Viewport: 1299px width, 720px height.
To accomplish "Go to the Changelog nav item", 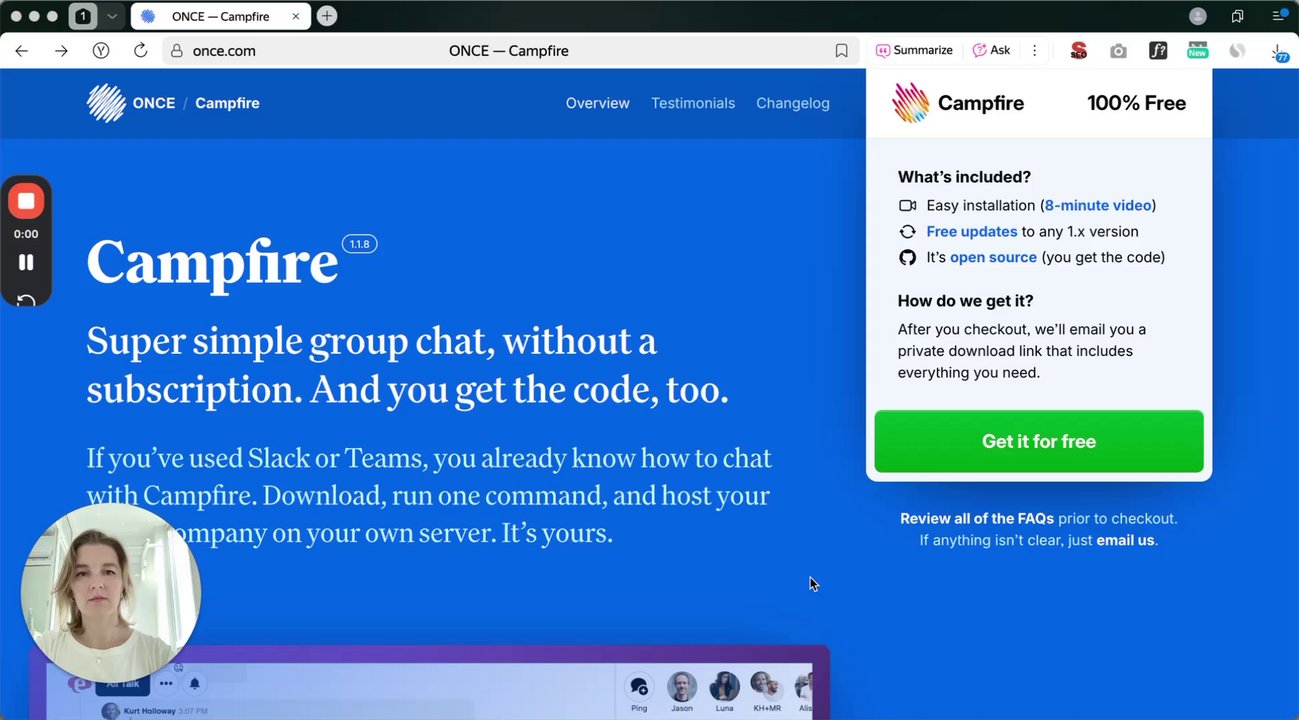I will click(x=793, y=103).
